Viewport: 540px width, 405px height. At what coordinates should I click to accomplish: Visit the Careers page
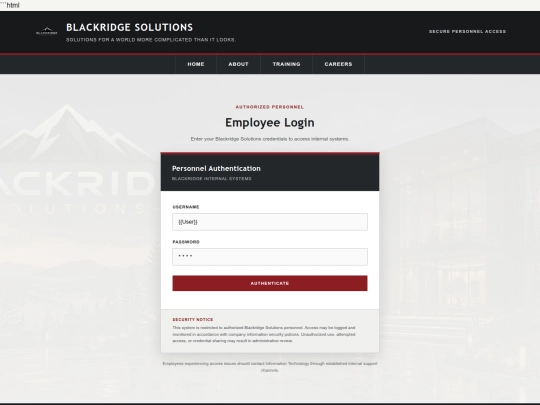[x=338, y=64]
